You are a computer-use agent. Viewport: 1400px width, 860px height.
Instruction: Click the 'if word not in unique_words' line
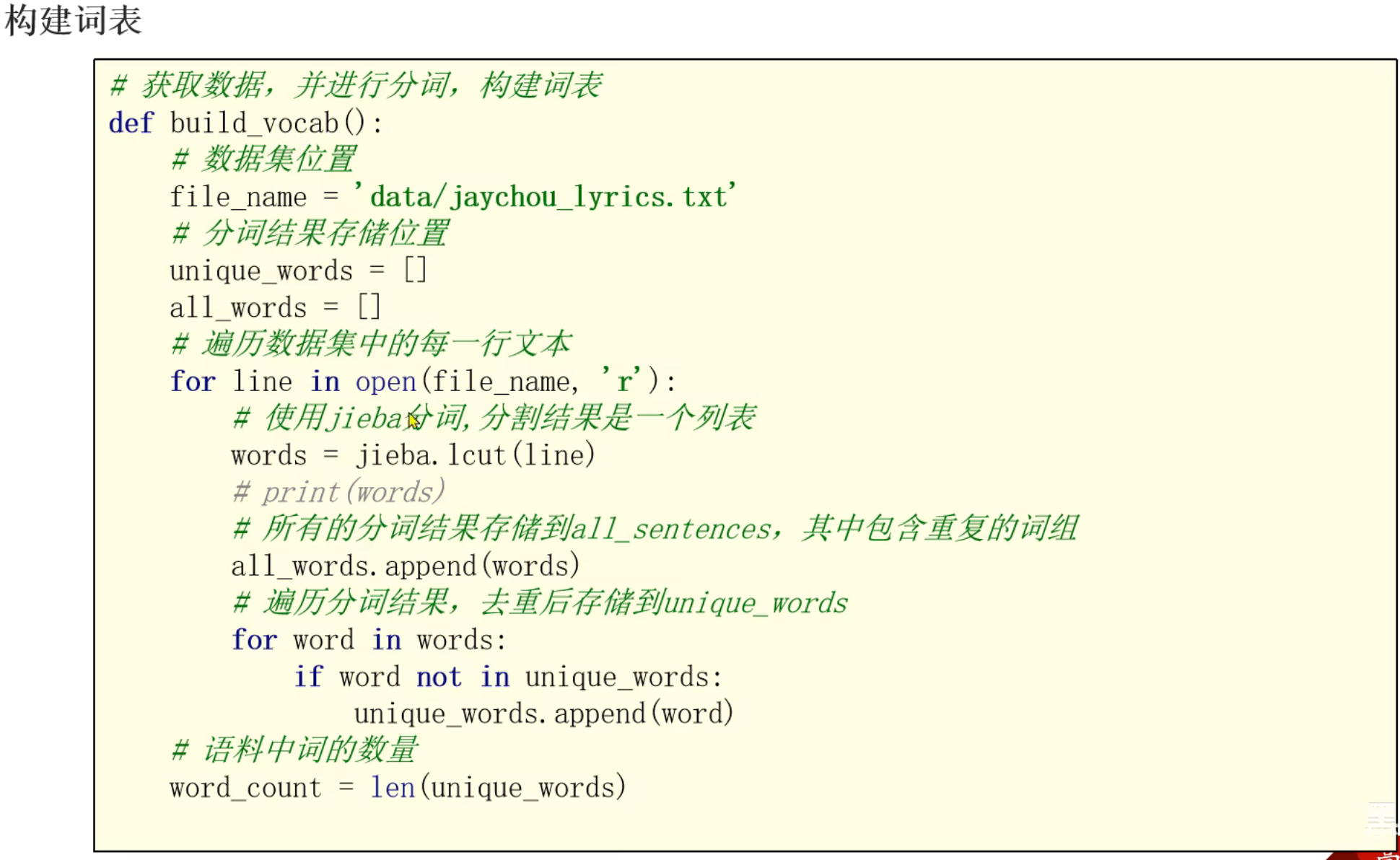pos(507,677)
